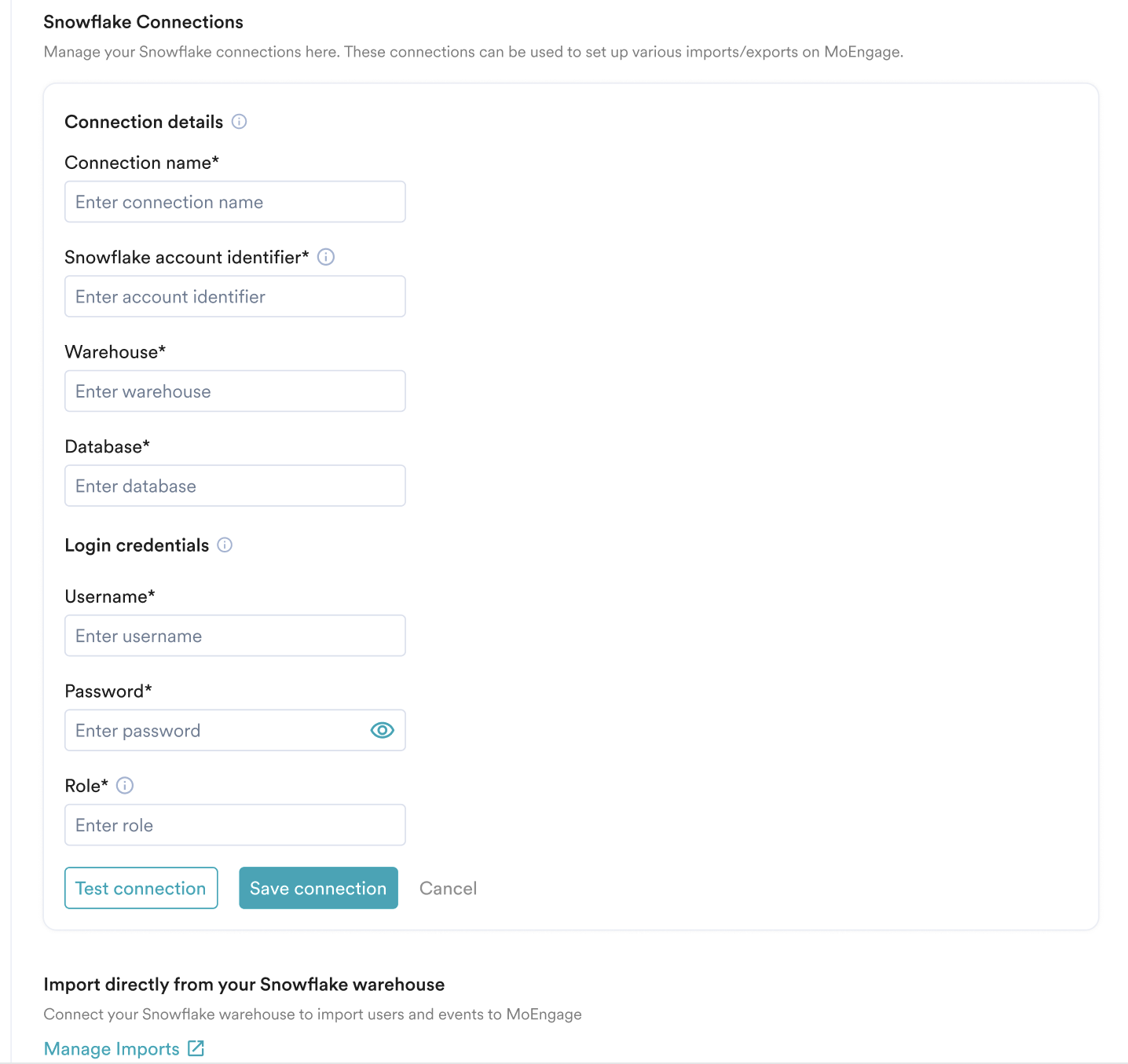
Task: Select the Role input box
Action: 235,825
